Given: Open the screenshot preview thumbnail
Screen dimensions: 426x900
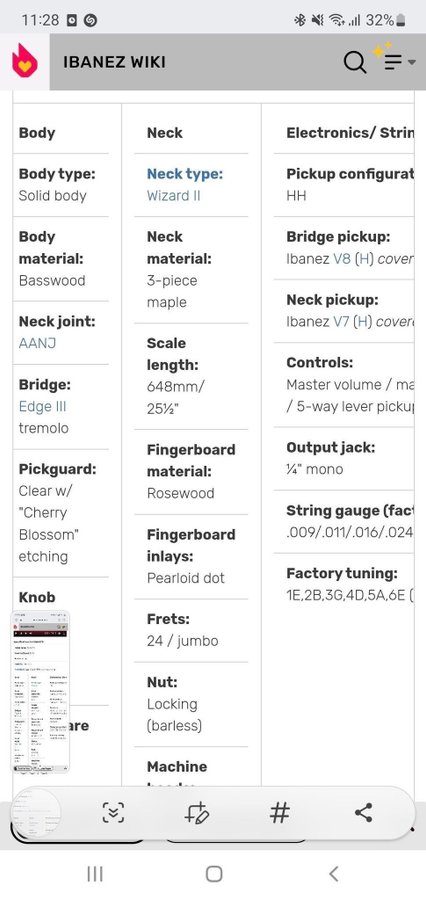Looking at the screenshot, I should [x=41, y=692].
